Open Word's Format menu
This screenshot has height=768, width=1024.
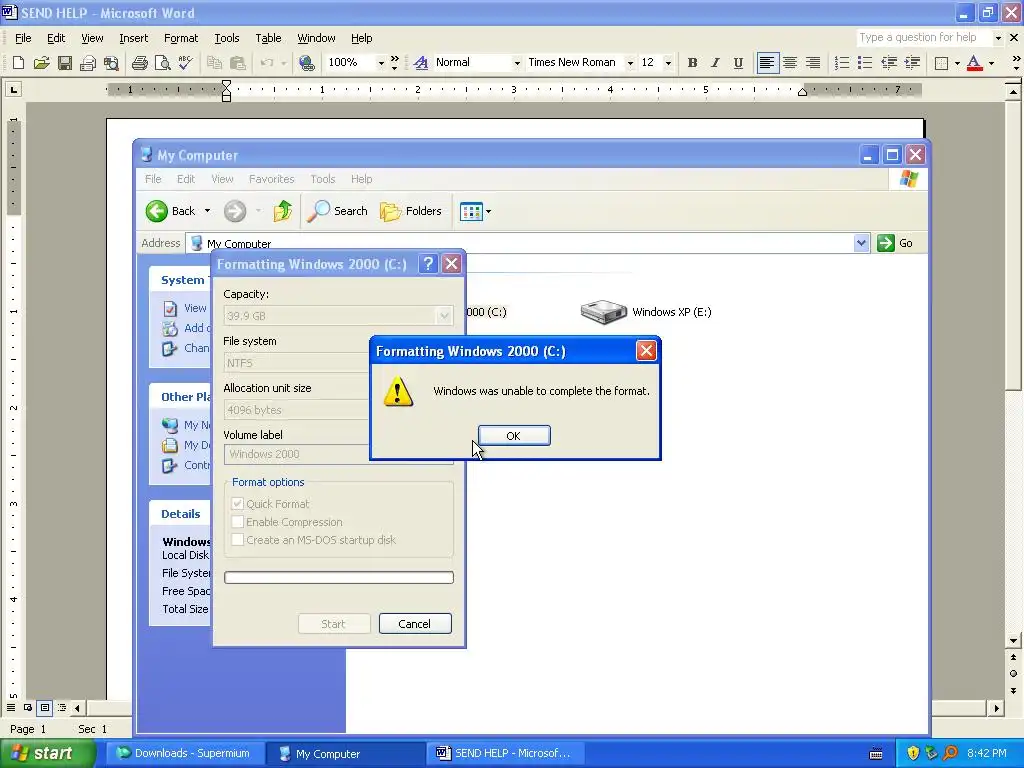[x=181, y=38]
